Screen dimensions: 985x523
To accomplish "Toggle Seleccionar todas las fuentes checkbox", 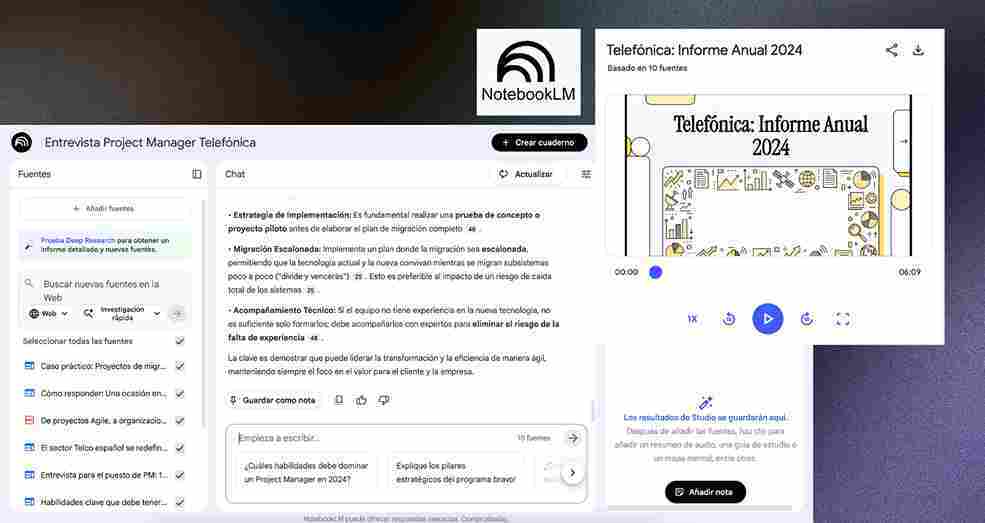I will [x=180, y=341].
